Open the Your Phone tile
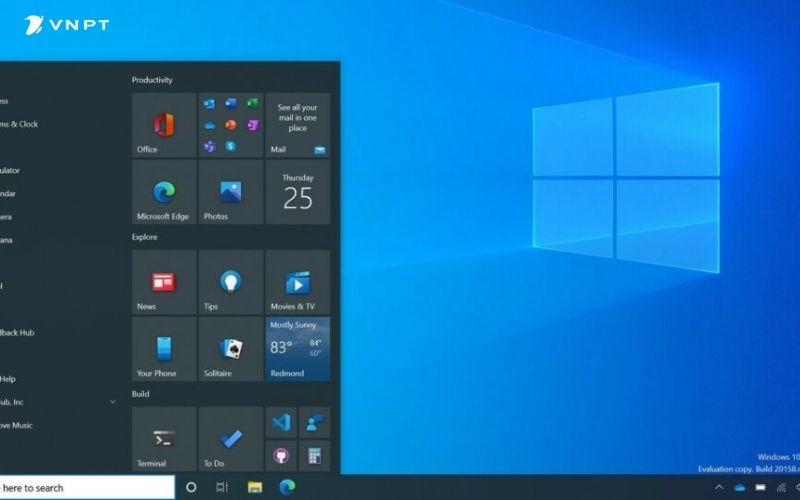Screen dimensions: 800x500 [164, 349]
